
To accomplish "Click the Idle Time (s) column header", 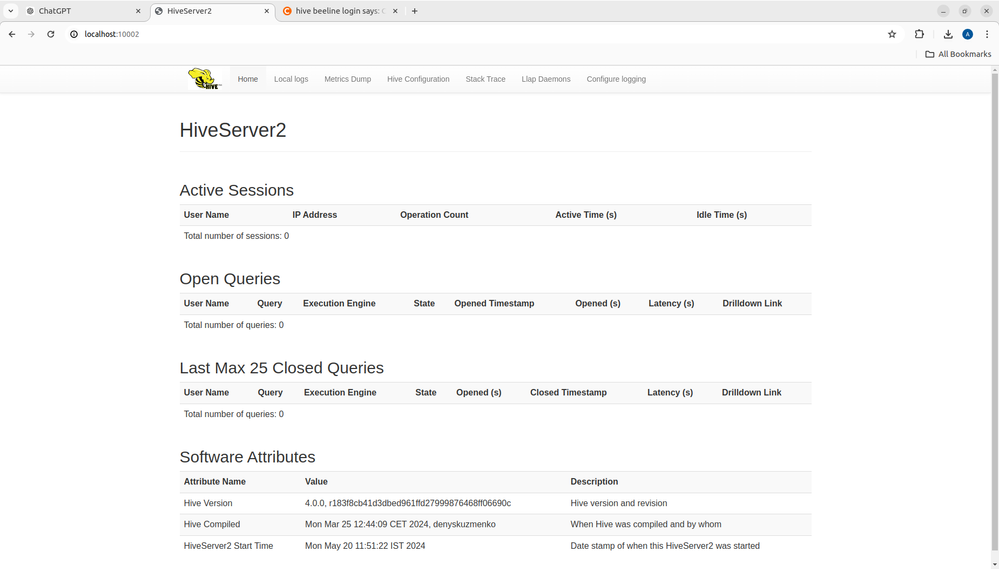I will click(x=722, y=215).
